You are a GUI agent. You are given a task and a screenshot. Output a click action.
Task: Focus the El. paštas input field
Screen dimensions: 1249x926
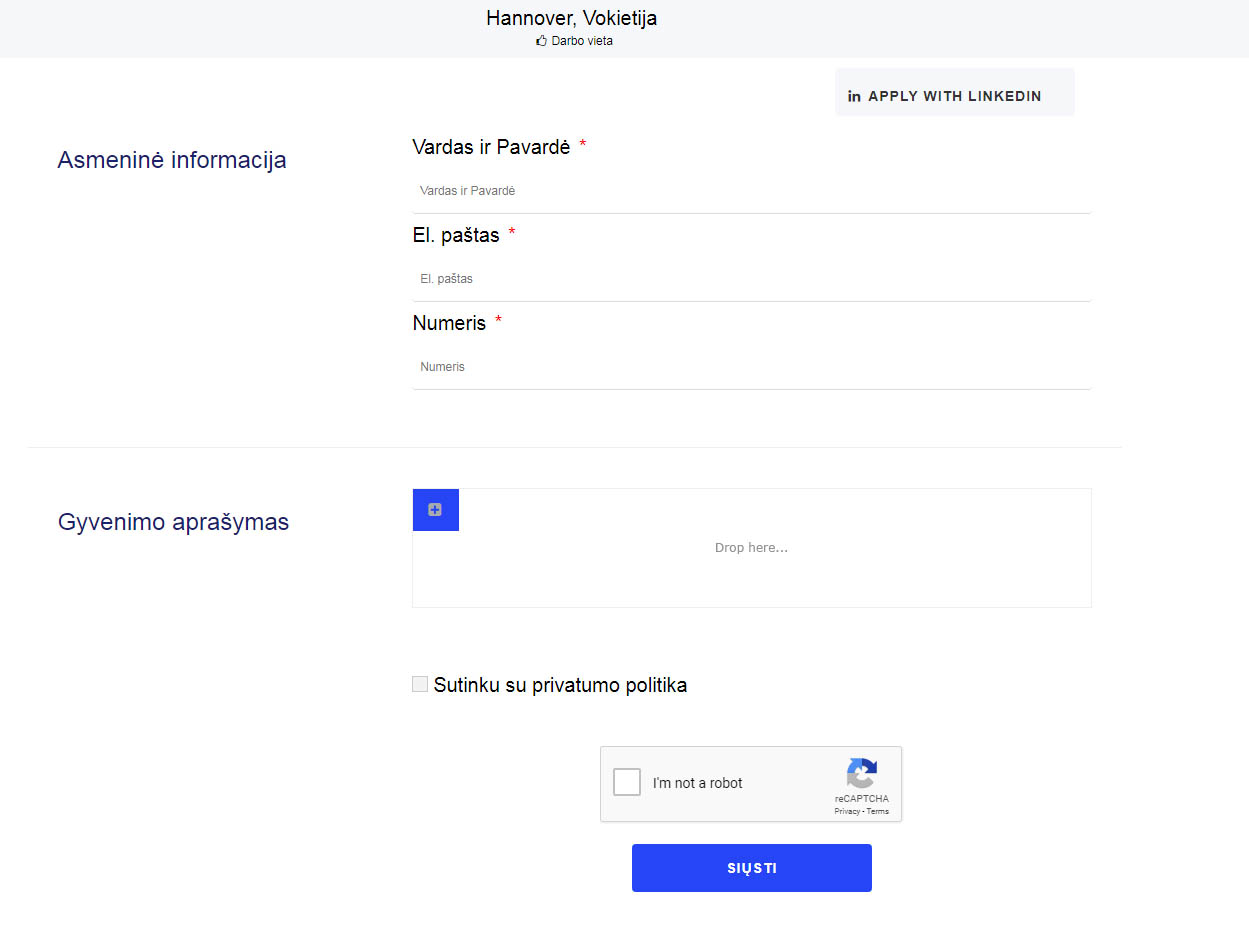[x=752, y=279]
